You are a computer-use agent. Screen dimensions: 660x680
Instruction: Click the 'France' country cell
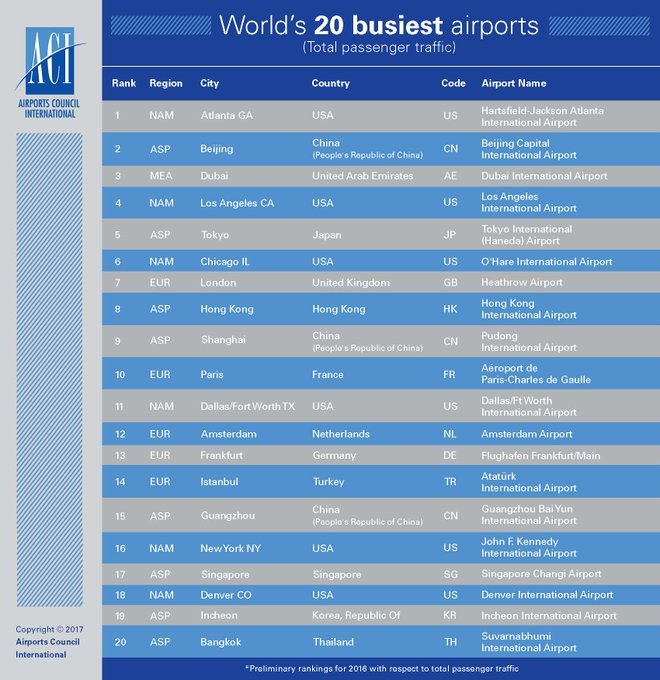(327, 375)
